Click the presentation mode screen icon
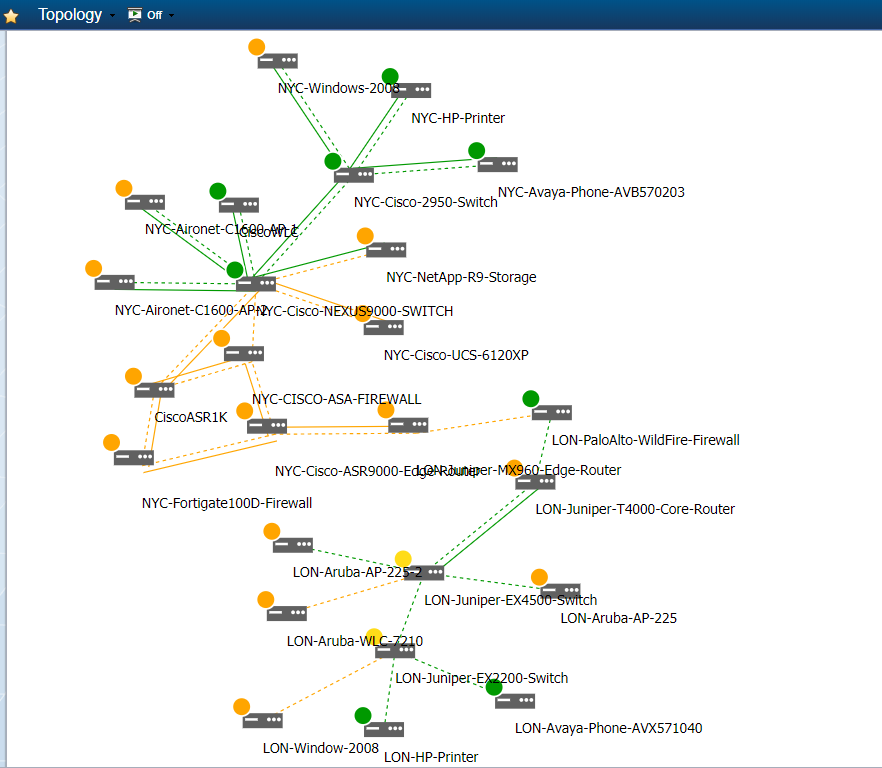Viewport: 882px width, 768px height. click(x=134, y=15)
